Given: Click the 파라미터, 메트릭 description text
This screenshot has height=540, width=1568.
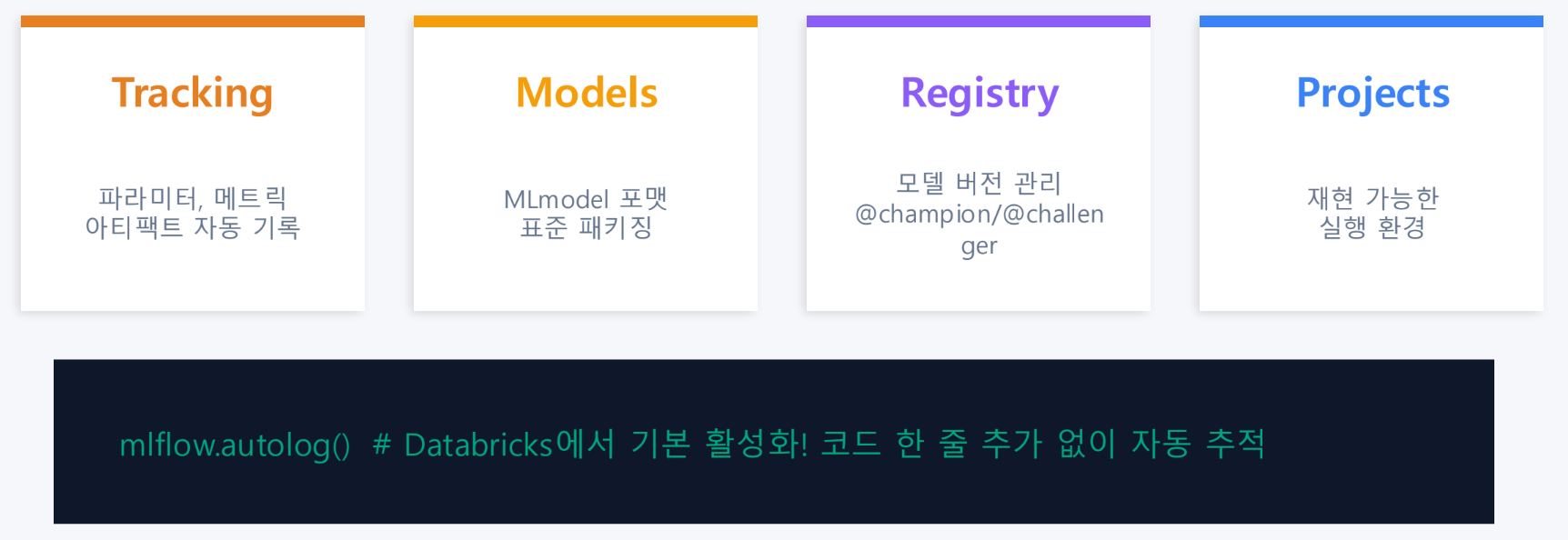Looking at the screenshot, I should coord(192,197).
